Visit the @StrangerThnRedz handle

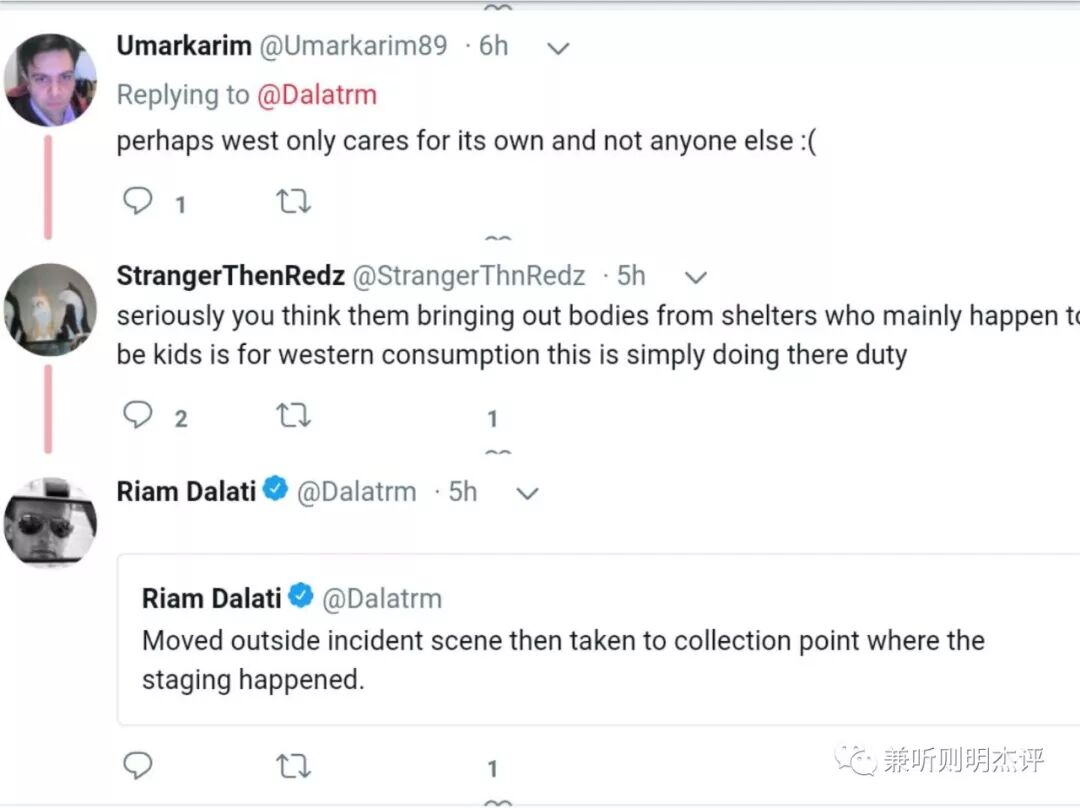469,276
